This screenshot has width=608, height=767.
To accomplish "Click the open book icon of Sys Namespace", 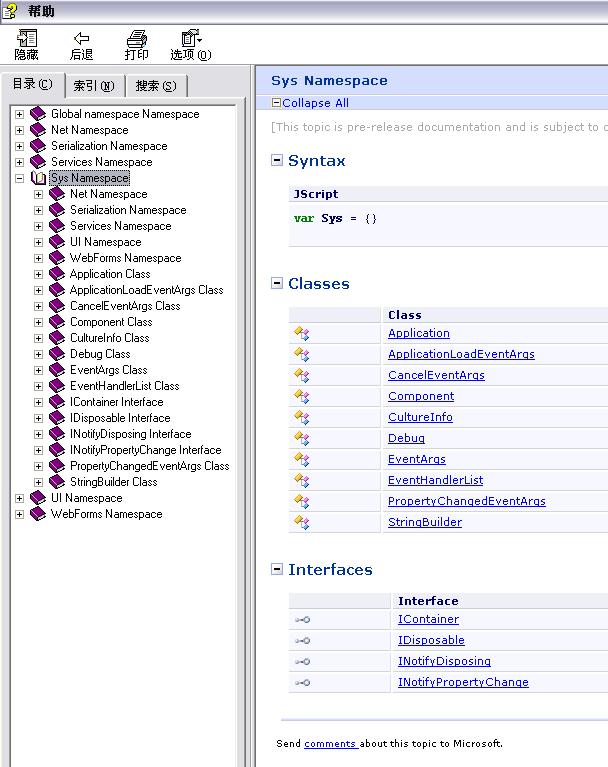I will (x=38, y=178).
